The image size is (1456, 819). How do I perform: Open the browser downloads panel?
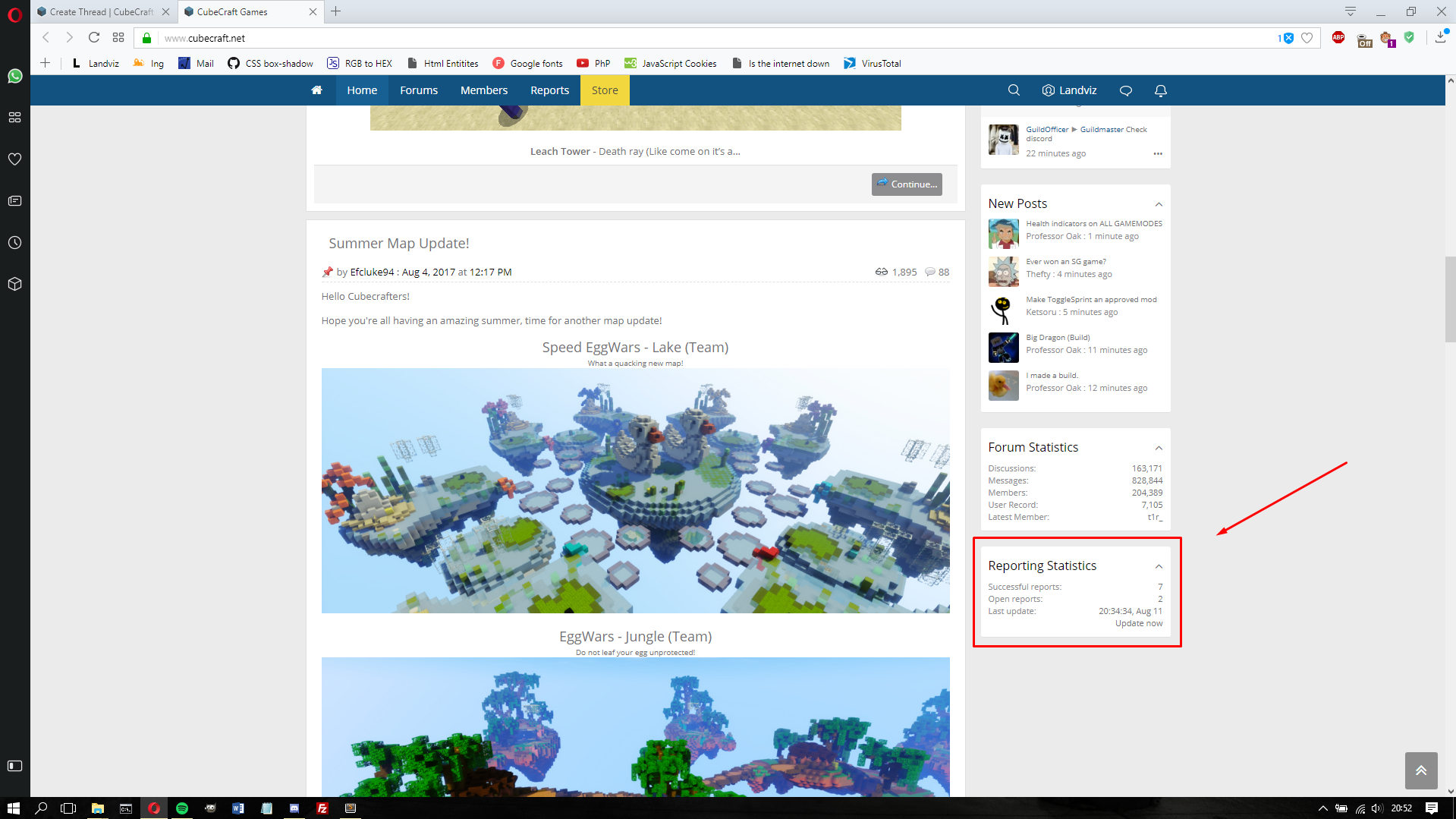pyautogui.click(x=1441, y=37)
